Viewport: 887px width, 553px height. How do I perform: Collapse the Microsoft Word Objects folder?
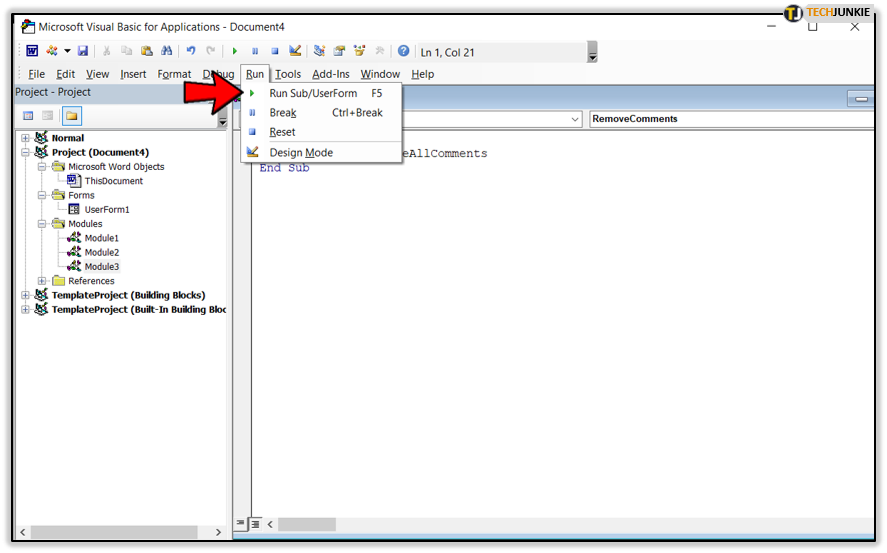(42, 167)
